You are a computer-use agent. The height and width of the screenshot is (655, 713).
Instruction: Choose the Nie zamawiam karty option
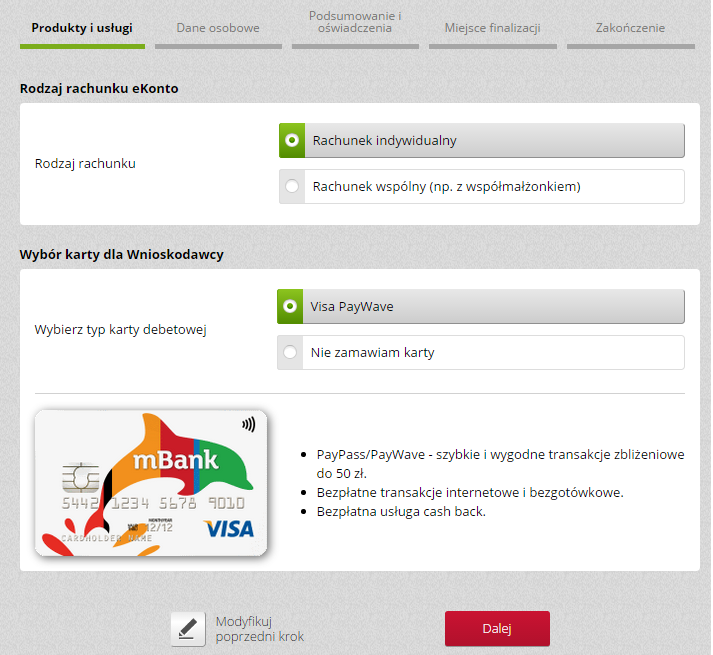481,353
